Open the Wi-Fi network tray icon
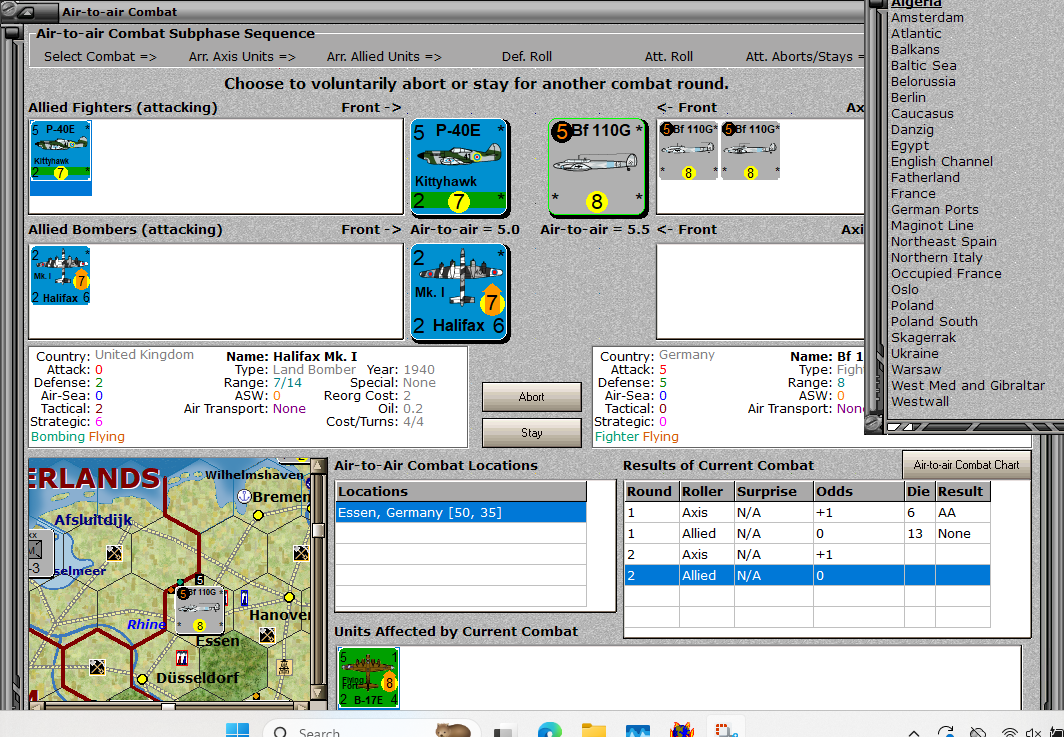 tap(1010, 732)
